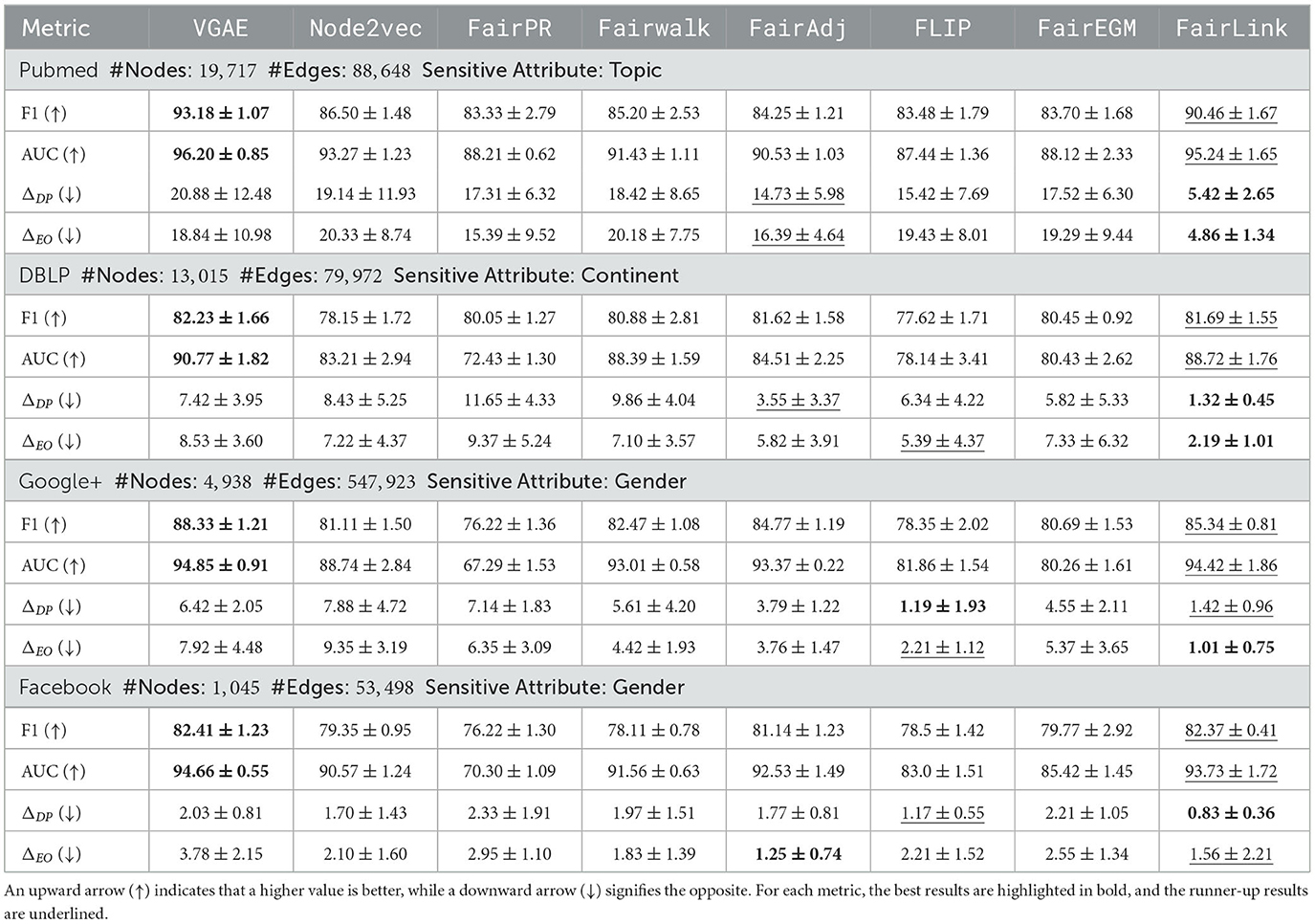This screenshot has width=1315, height=924.
Task: Click the FLIP column header
Action: point(942,28)
